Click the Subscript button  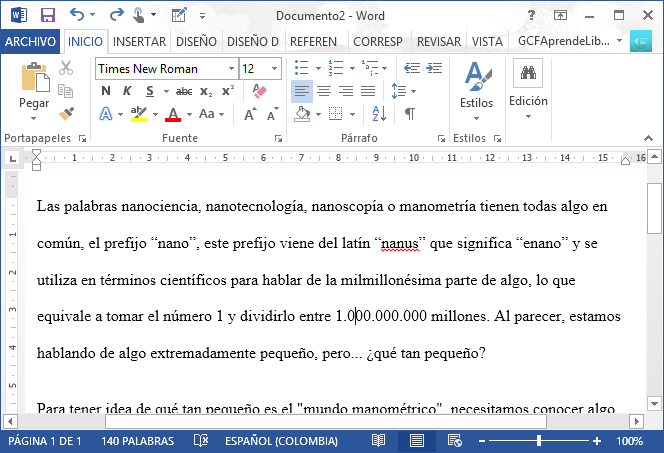206,91
